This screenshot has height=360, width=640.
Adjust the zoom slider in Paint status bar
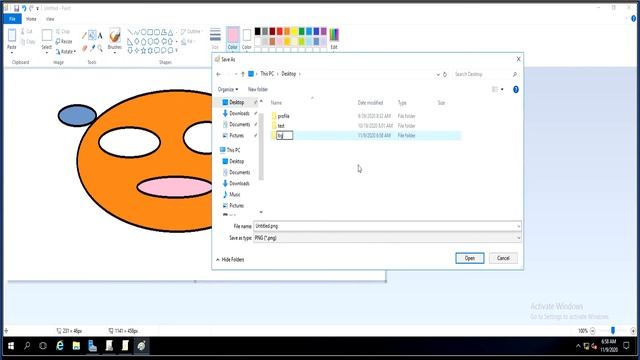[x=613, y=331]
